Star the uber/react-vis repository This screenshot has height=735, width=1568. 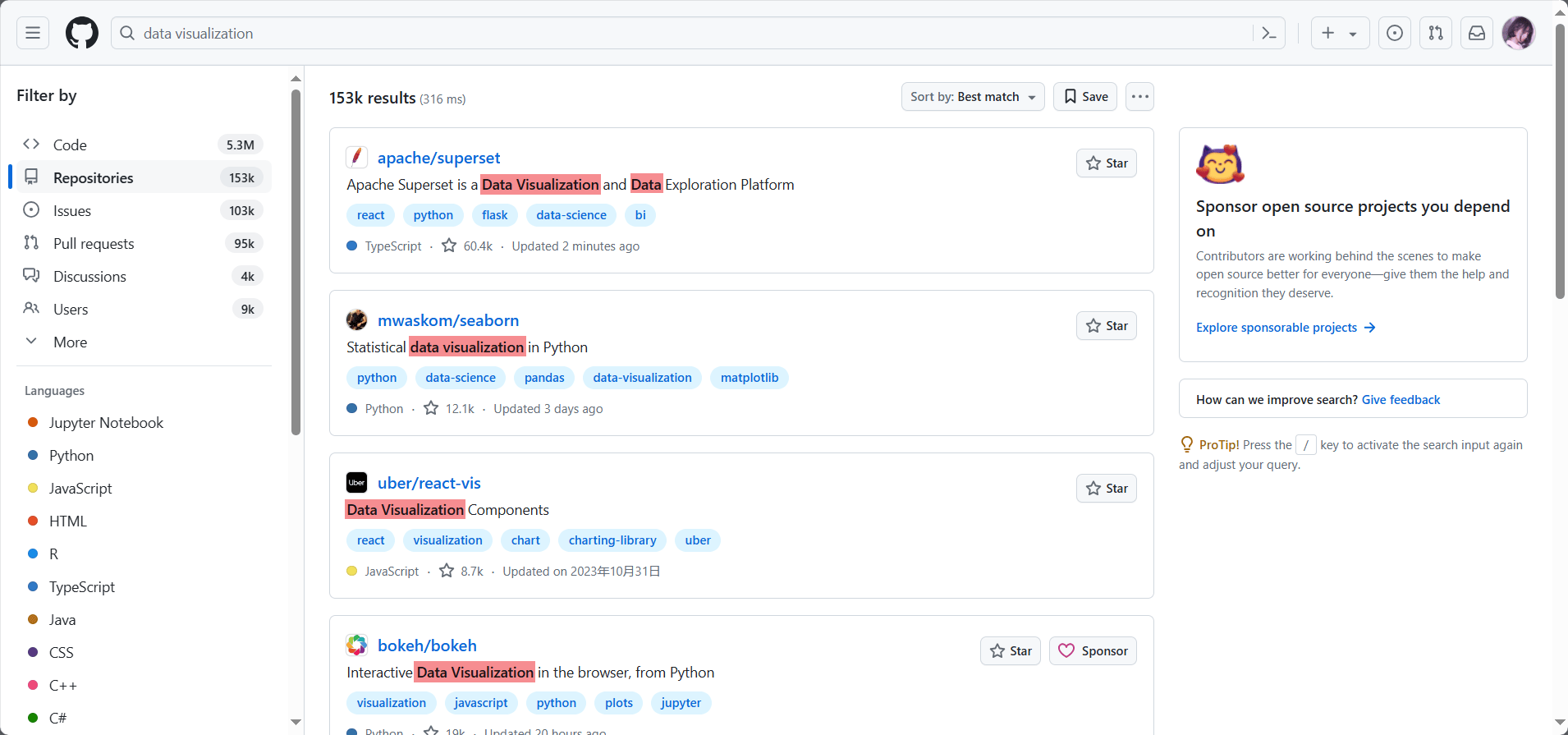coord(1106,489)
